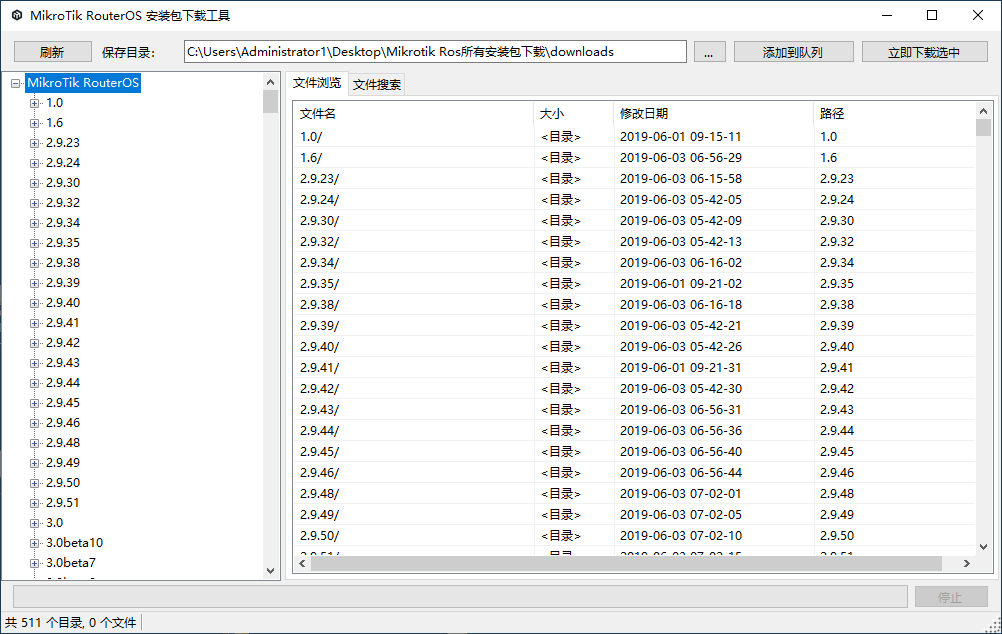Select the 2.9.23/ file list entry
Screen dimensions: 1002x634
tap(320, 179)
